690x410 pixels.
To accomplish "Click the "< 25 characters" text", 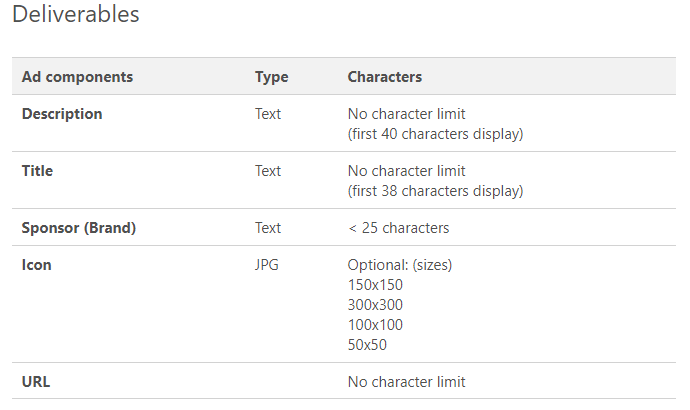I will (x=398, y=228).
